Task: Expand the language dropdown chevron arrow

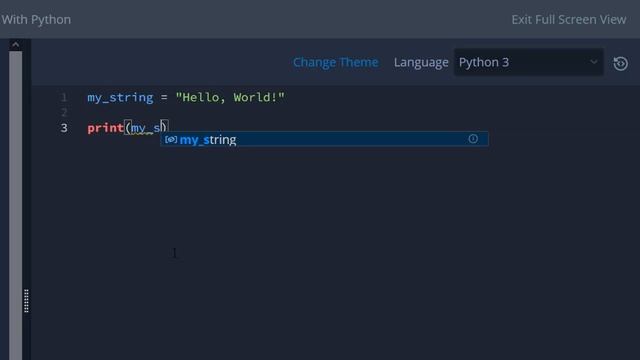Action: [593, 62]
